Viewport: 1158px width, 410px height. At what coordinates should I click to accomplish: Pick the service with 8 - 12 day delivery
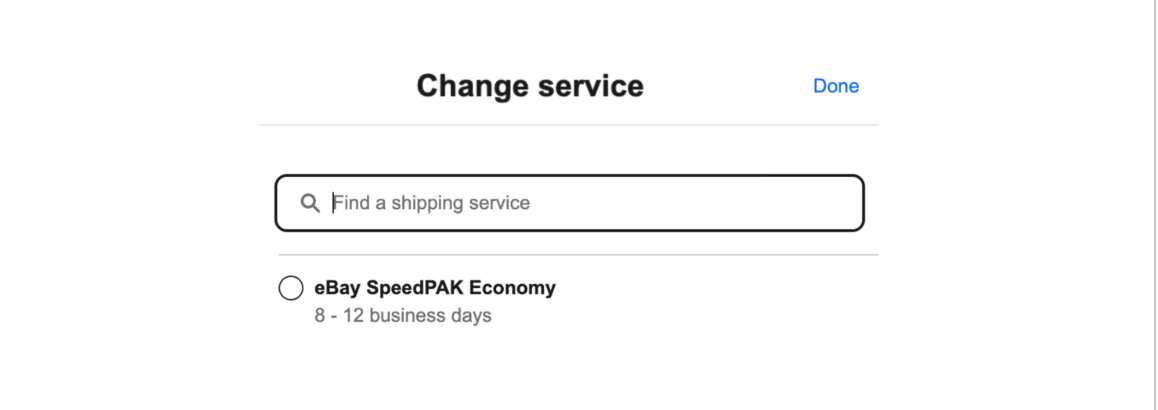291,288
